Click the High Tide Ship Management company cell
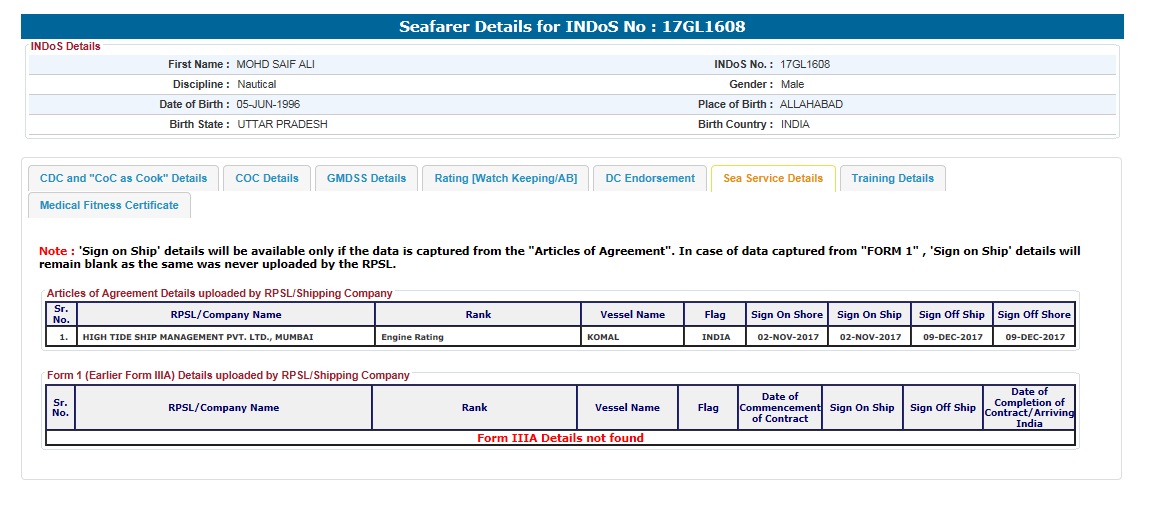The image size is (1157, 505). [197, 337]
